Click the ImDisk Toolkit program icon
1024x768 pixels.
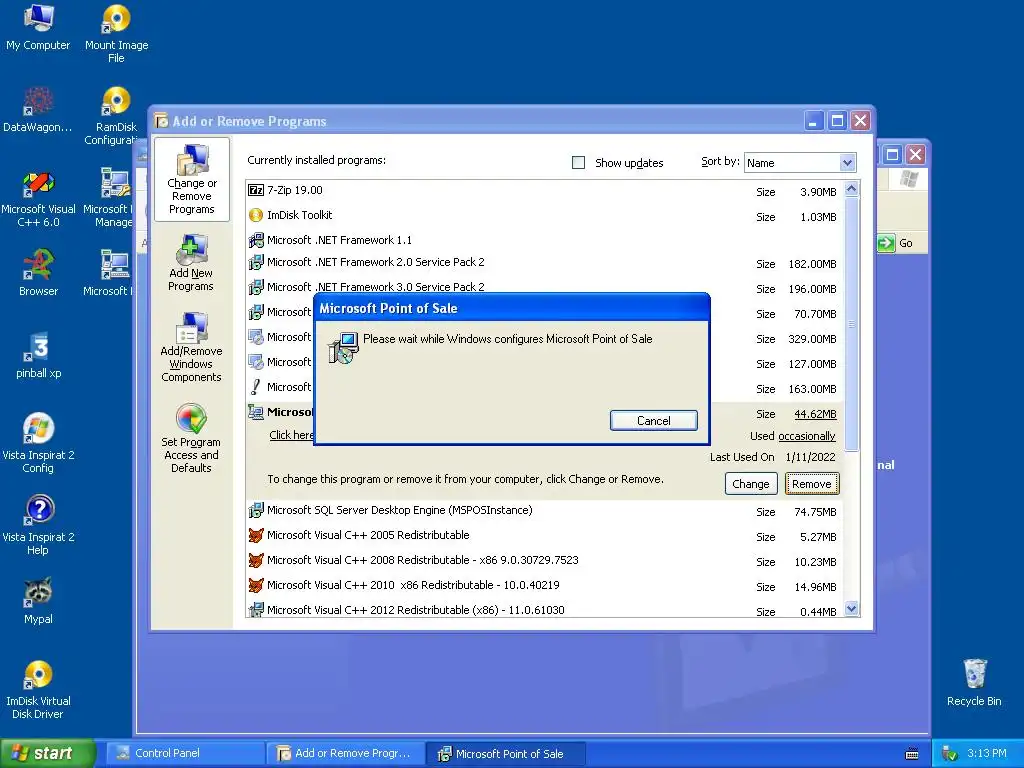[x=256, y=215]
